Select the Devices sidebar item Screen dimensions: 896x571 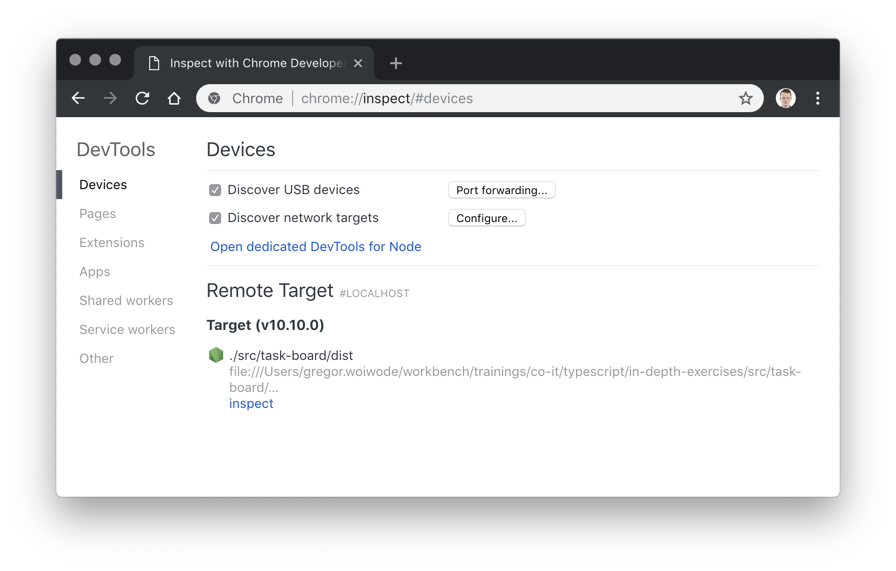pyautogui.click(x=103, y=185)
